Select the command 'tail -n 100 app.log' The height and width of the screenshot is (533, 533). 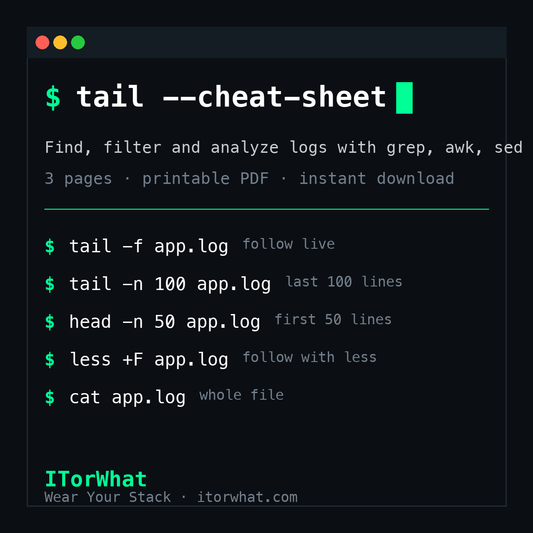170,284
